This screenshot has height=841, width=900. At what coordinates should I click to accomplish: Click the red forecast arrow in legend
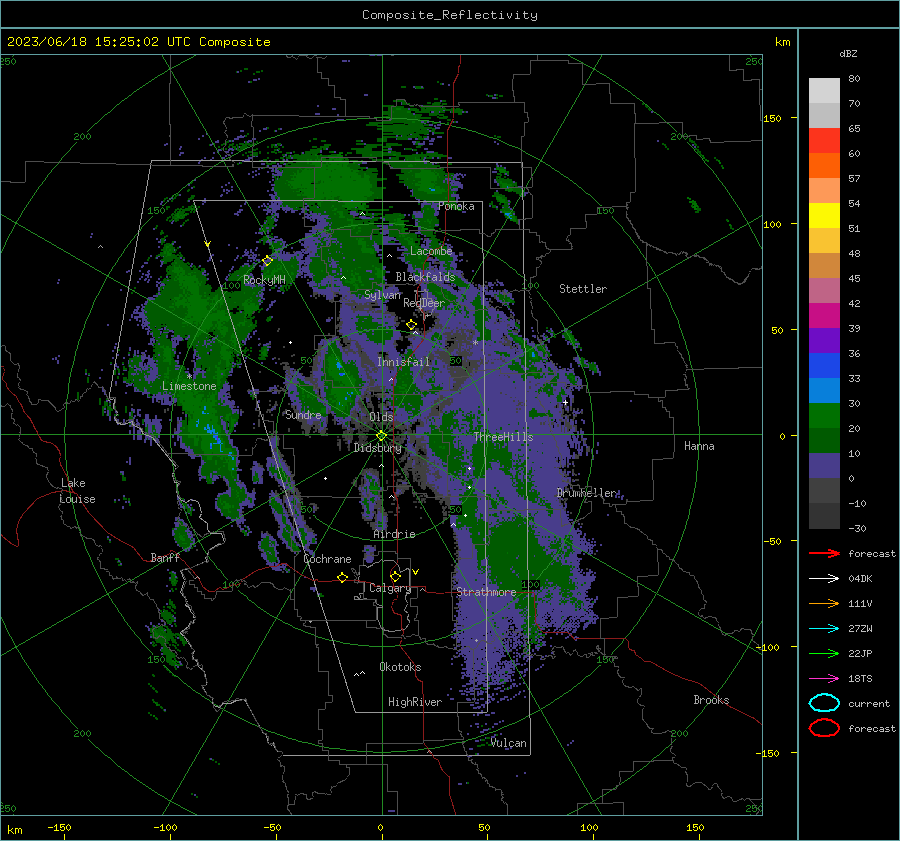click(824, 553)
